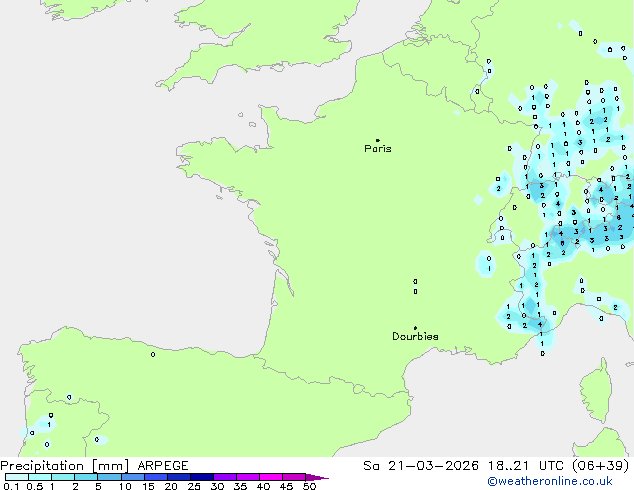The image size is (634, 490).
Task: Pick the legend swatch between 30 and 35
Action: point(227,477)
